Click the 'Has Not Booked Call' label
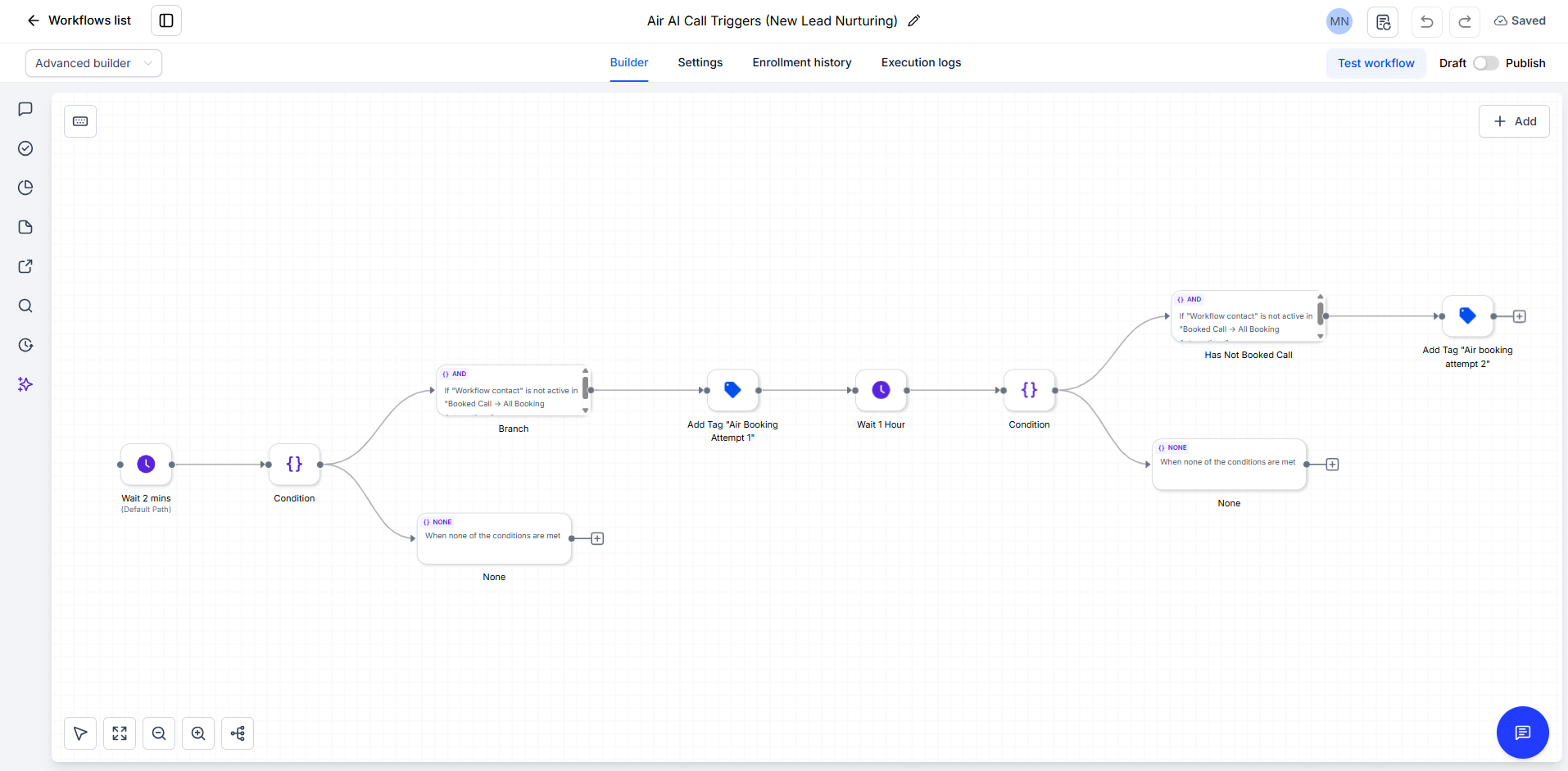This screenshot has width=1568, height=771. click(x=1248, y=355)
